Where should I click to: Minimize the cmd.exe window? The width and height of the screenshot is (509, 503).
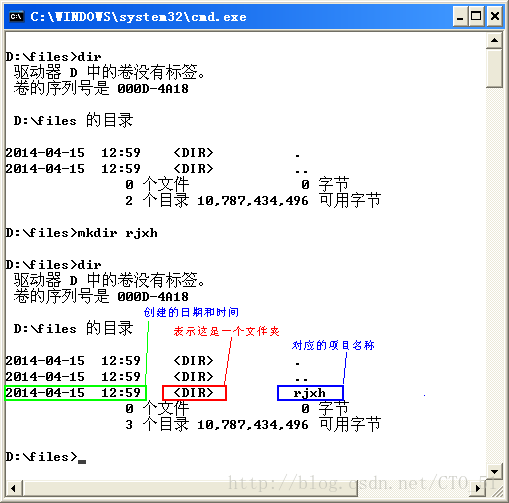tap(460, 16)
